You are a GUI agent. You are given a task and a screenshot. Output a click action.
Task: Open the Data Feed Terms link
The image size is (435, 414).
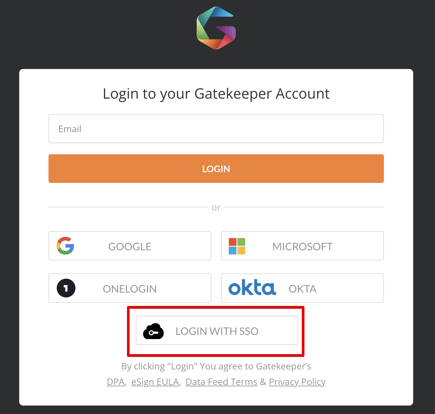coord(221,382)
